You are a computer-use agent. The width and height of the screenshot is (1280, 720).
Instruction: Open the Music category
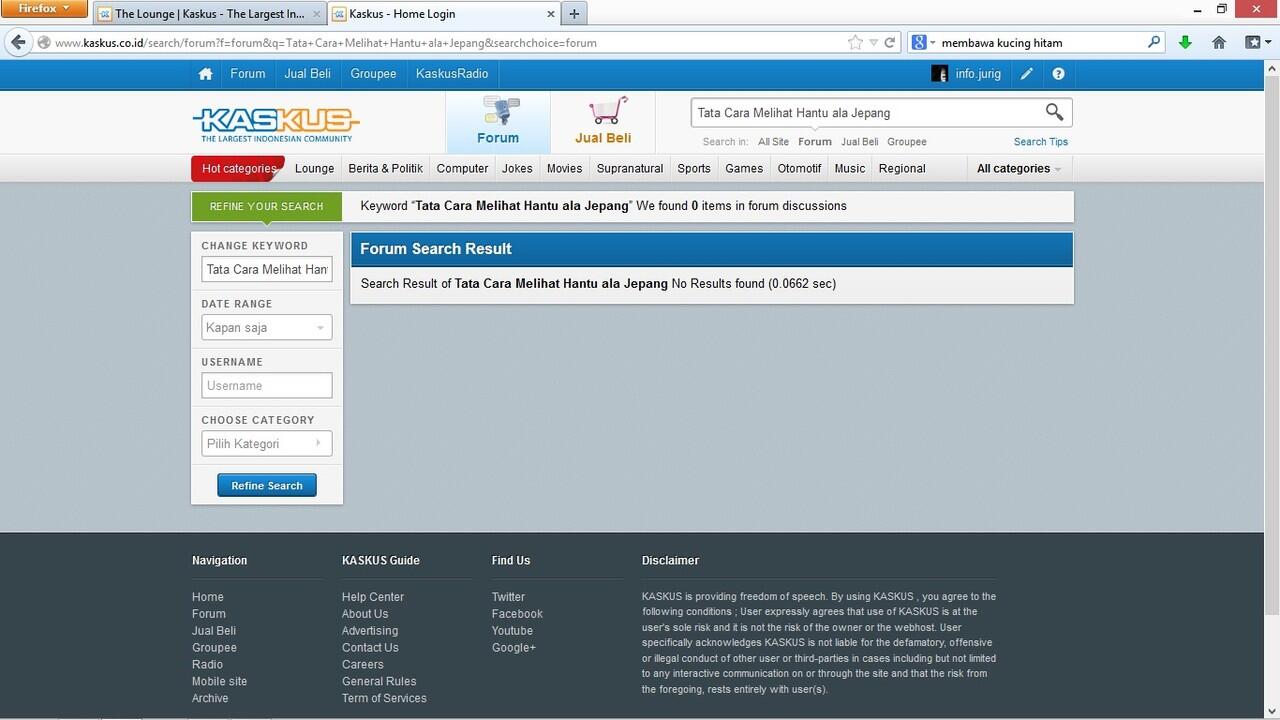(850, 169)
